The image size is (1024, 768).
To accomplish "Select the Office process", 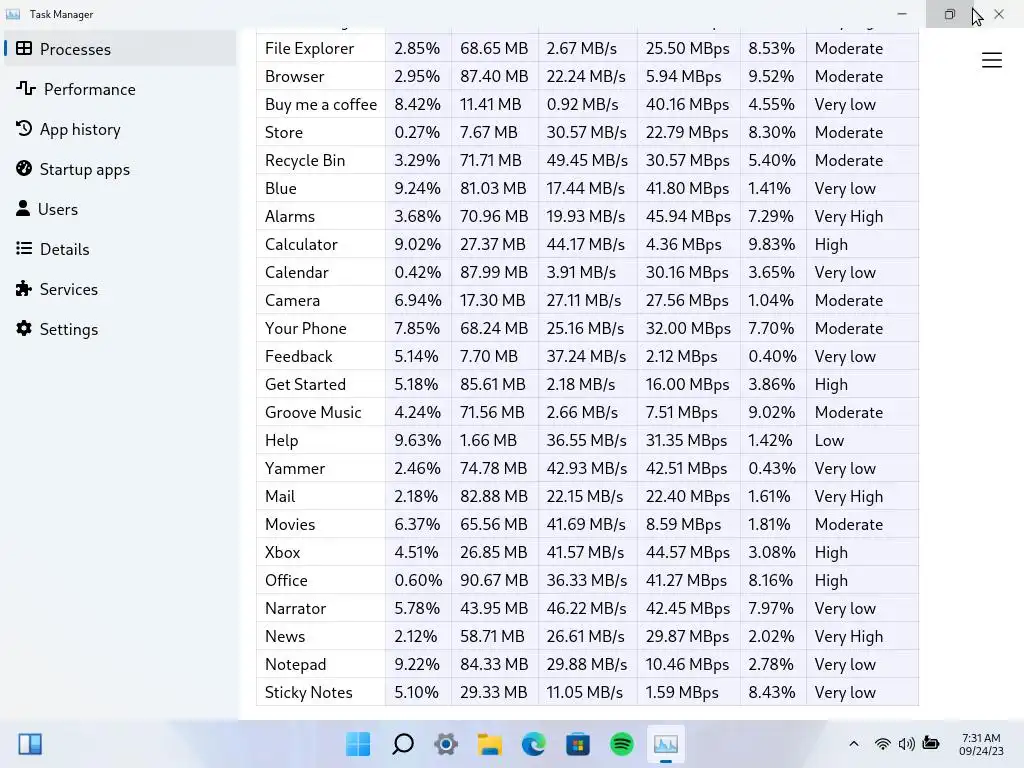I will pos(587,581).
